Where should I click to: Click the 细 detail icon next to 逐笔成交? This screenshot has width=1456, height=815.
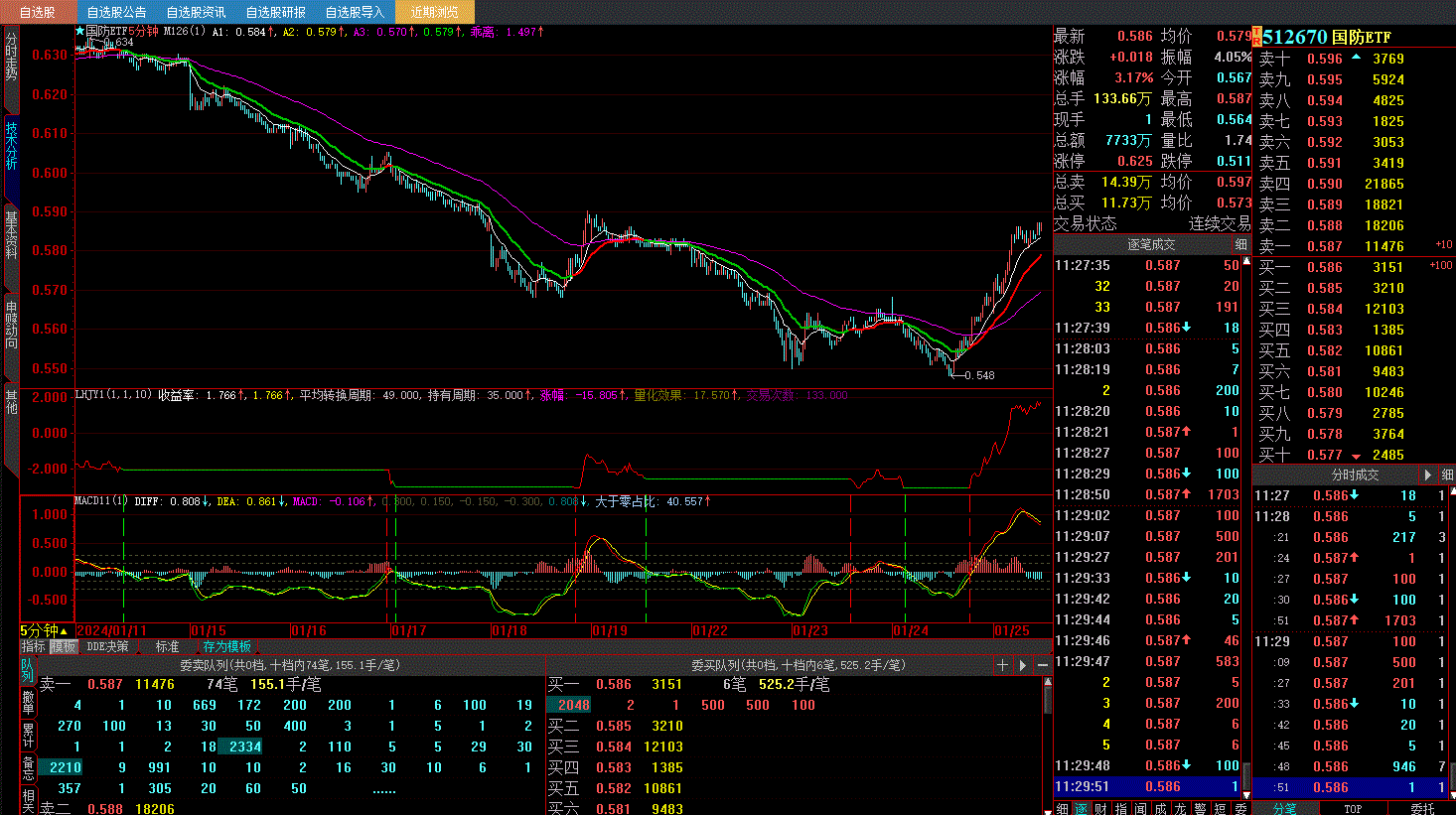[1240, 244]
